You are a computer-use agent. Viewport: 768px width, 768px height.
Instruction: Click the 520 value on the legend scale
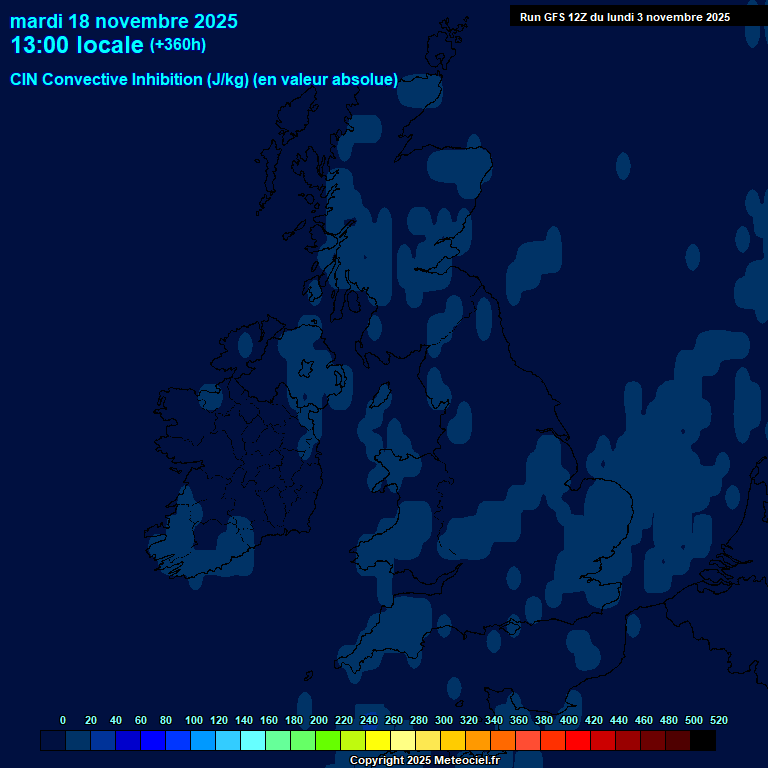pos(718,720)
